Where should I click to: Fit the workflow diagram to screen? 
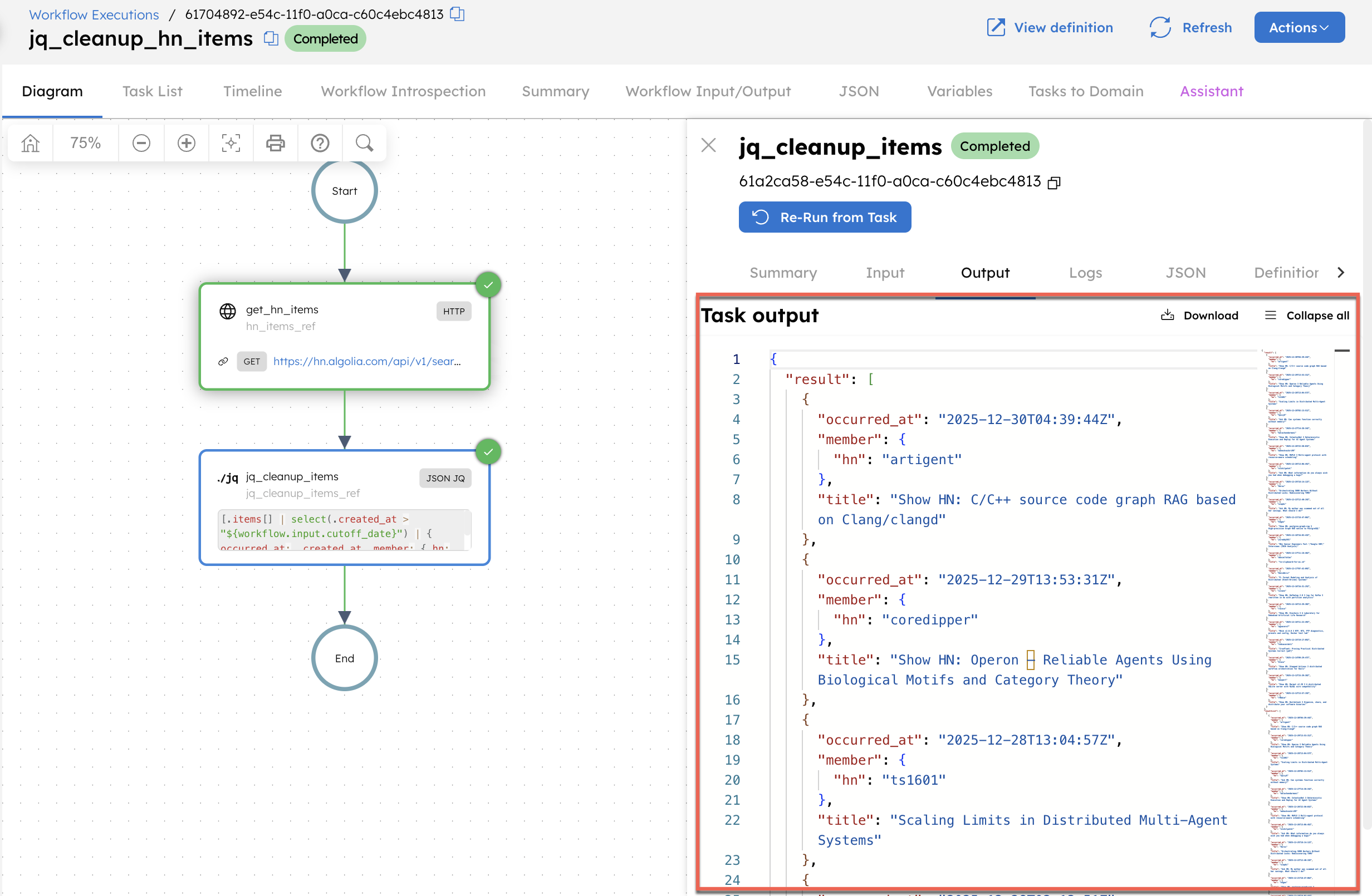(231, 143)
